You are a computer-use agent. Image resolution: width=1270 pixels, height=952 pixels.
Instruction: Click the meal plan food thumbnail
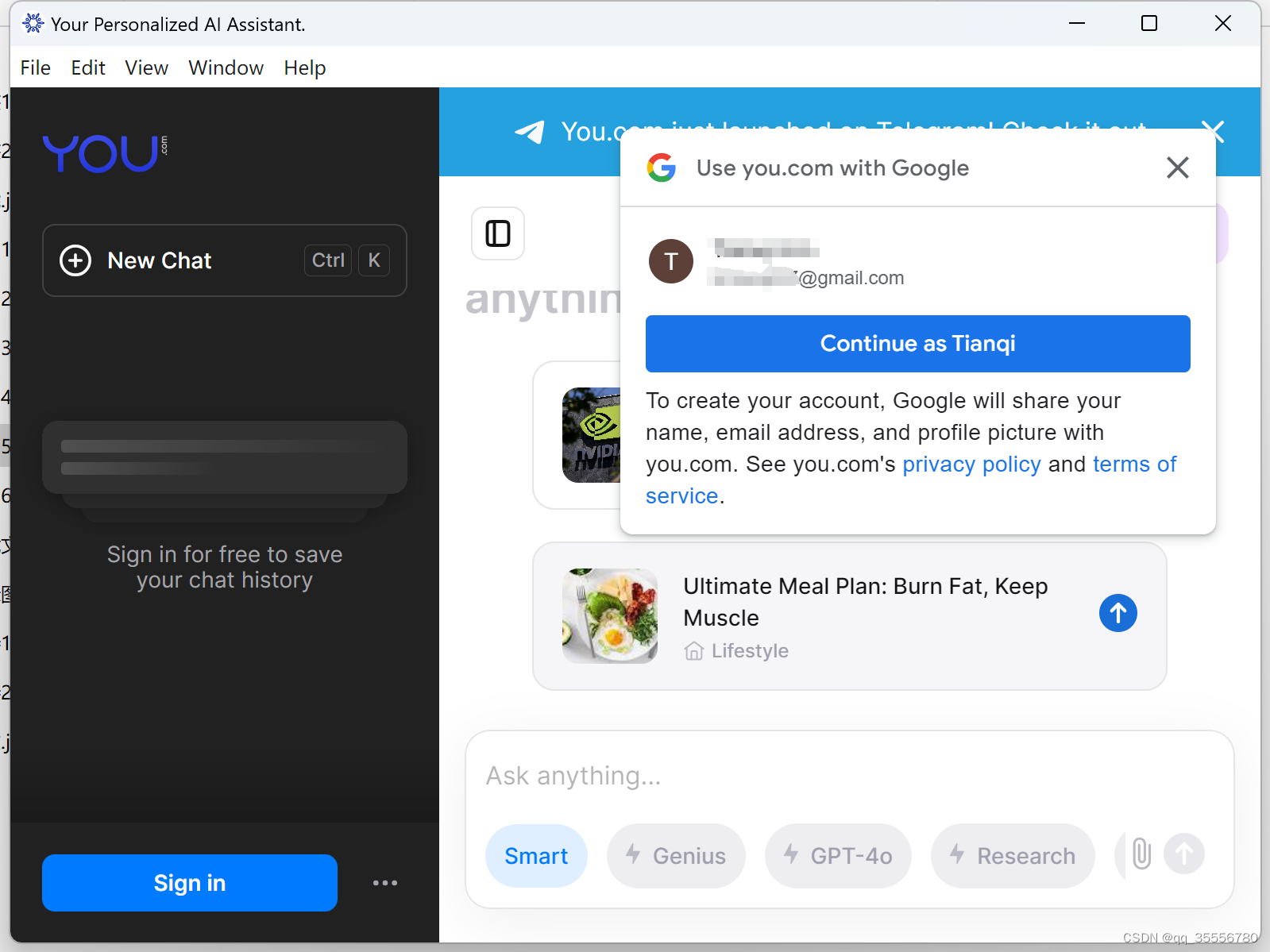[x=610, y=616]
